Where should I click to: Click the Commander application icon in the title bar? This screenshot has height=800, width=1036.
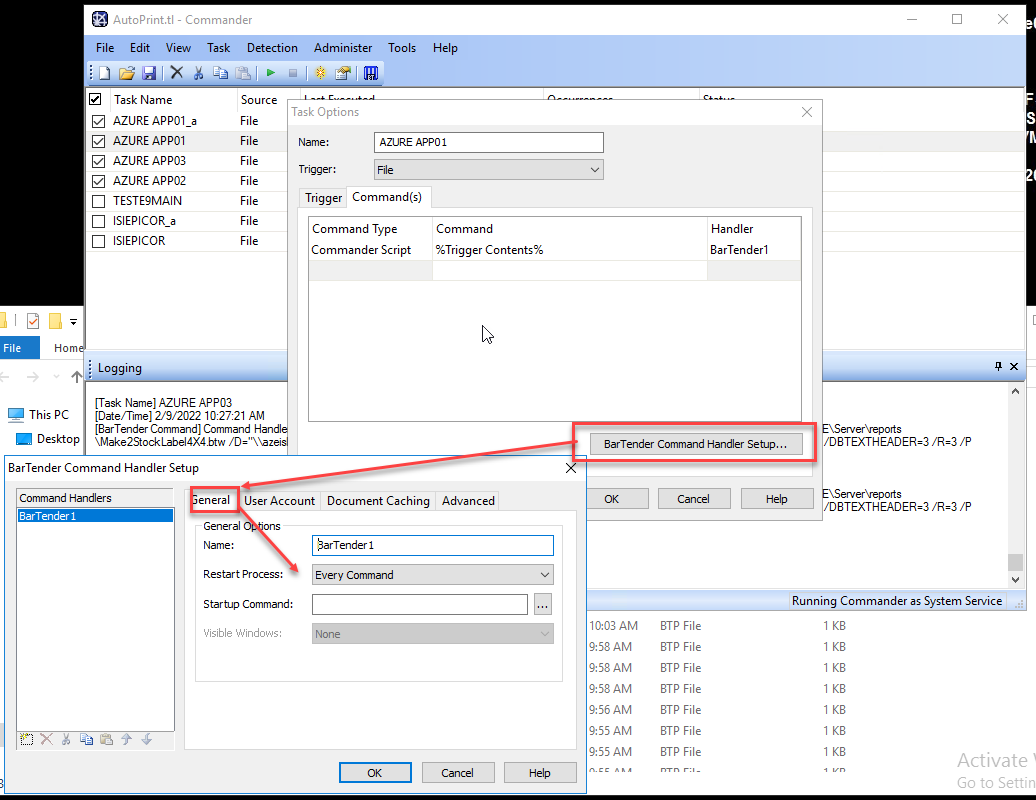100,19
